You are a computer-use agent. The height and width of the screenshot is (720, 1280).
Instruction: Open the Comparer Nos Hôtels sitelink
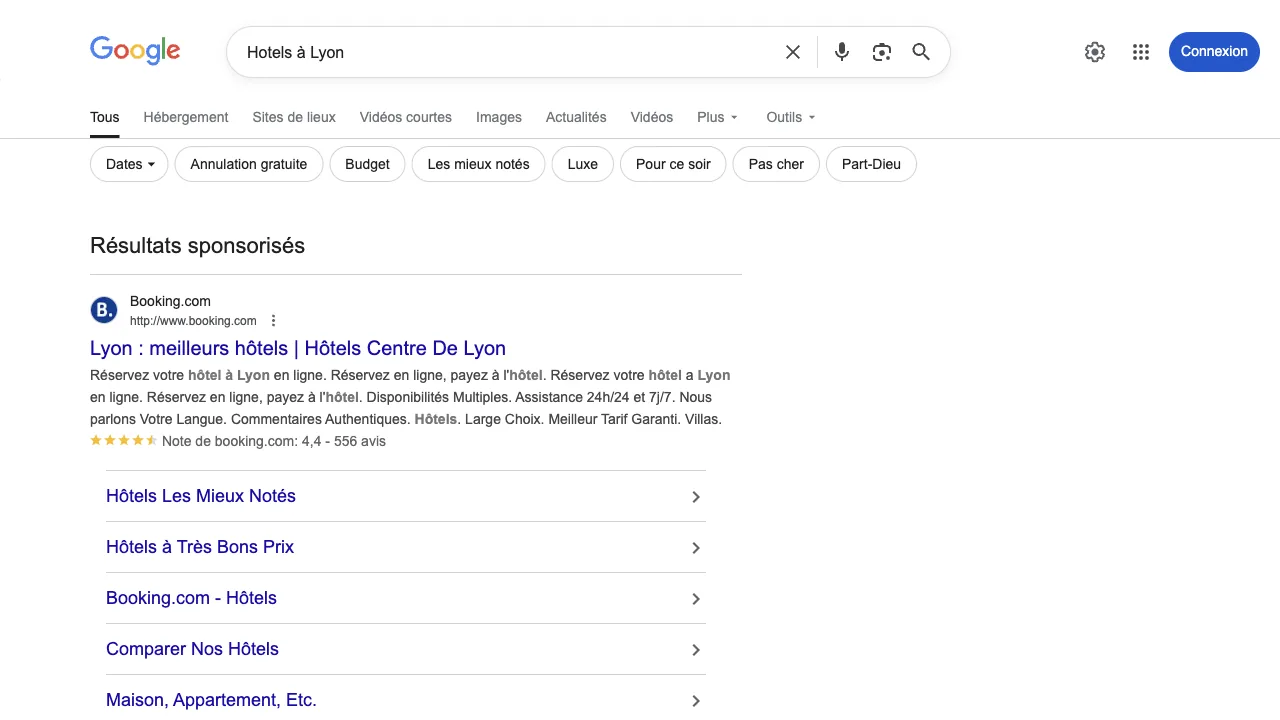tap(192, 649)
